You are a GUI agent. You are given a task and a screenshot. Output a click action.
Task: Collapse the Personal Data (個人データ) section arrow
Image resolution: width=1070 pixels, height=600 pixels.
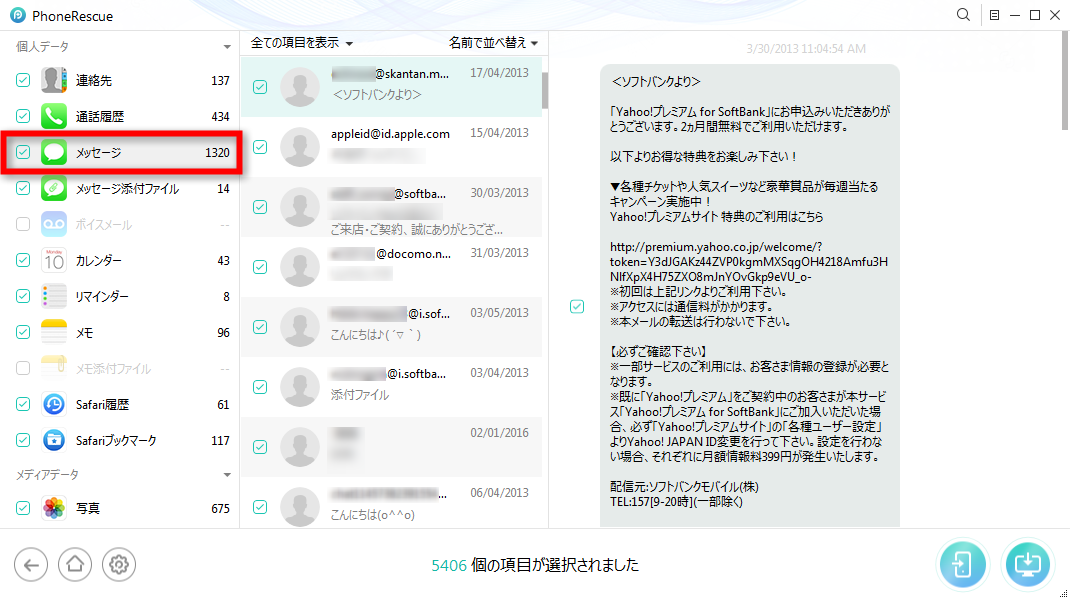227,47
